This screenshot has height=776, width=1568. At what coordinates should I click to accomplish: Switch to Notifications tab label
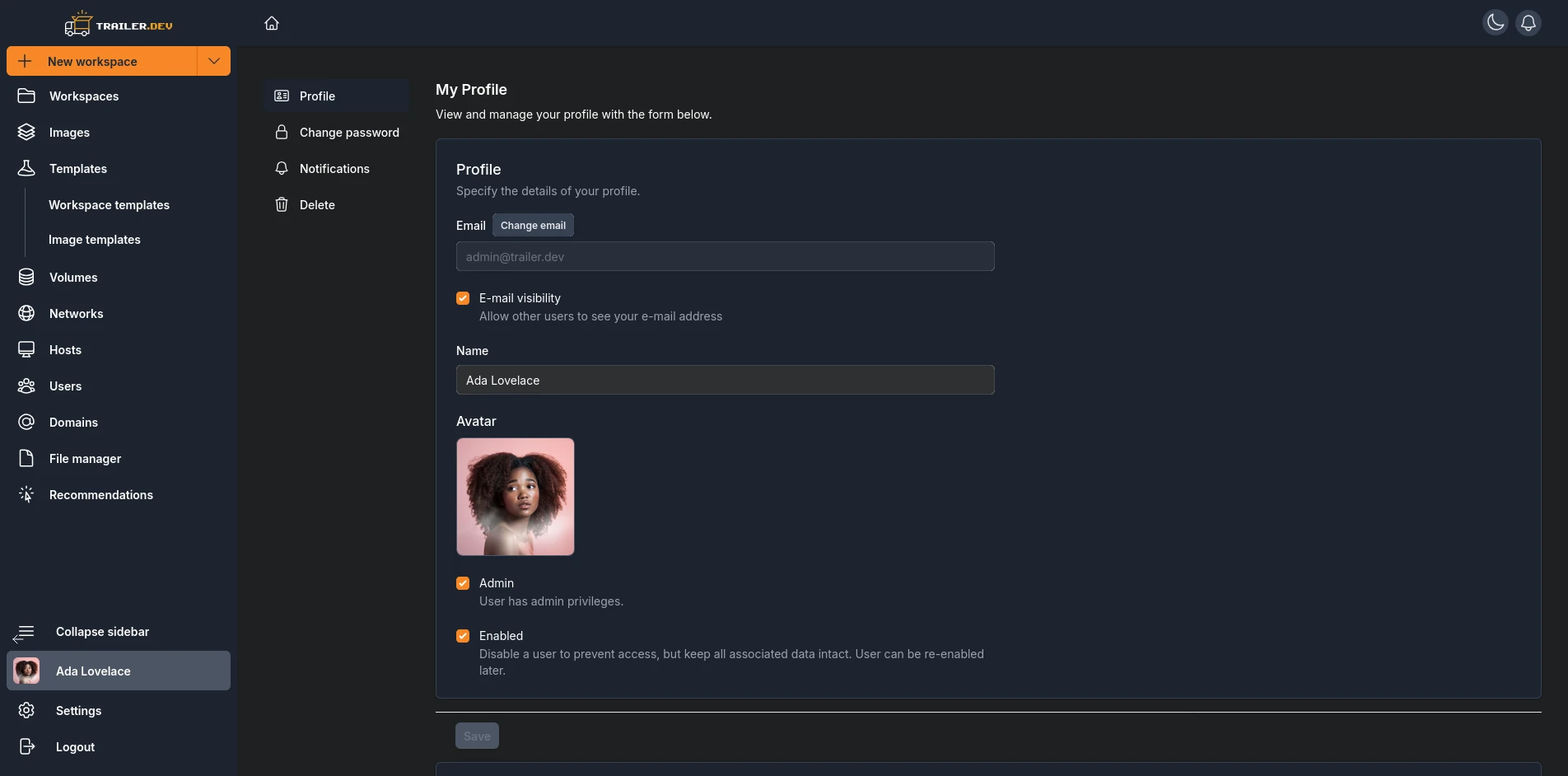pos(334,168)
